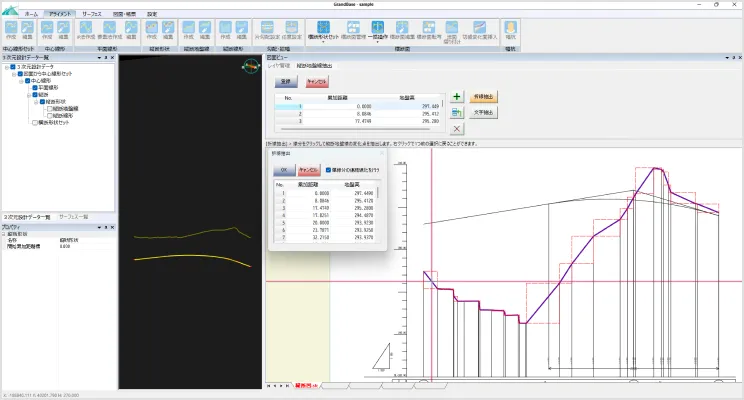744x400 pixels.
Task: Switch to the ホーム ribbon tab
Action: pos(31,14)
